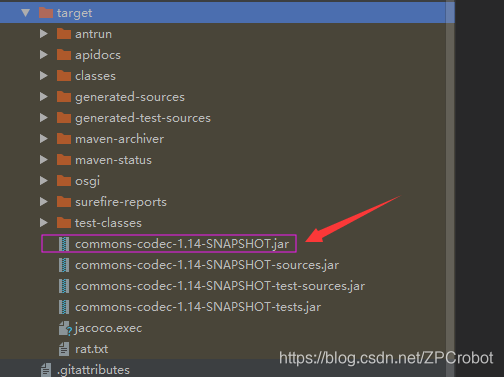Select commons-codec-1.14-SNAPSHOT-tests.jar file name
The image size is (504, 377).
pos(198,307)
